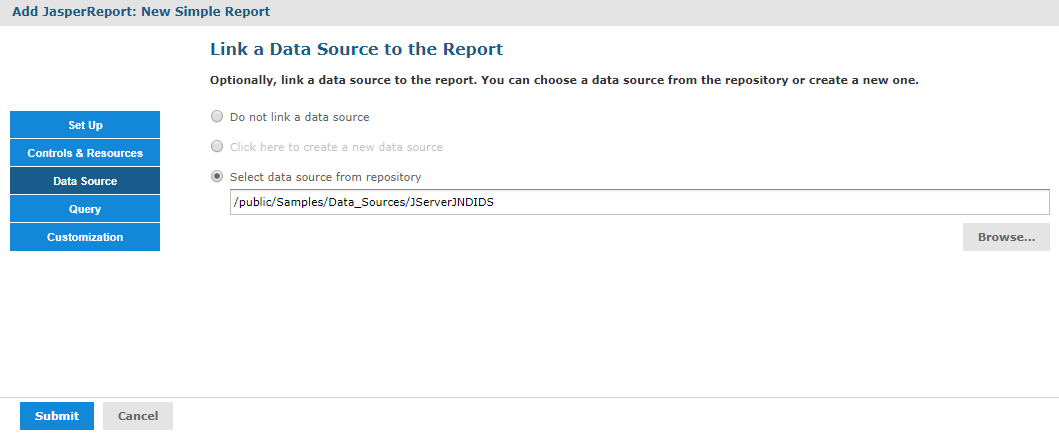Image resolution: width=1059 pixels, height=433 pixels.
Task: Select 'Select data source from repository' radio
Action: [x=217, y=176]
